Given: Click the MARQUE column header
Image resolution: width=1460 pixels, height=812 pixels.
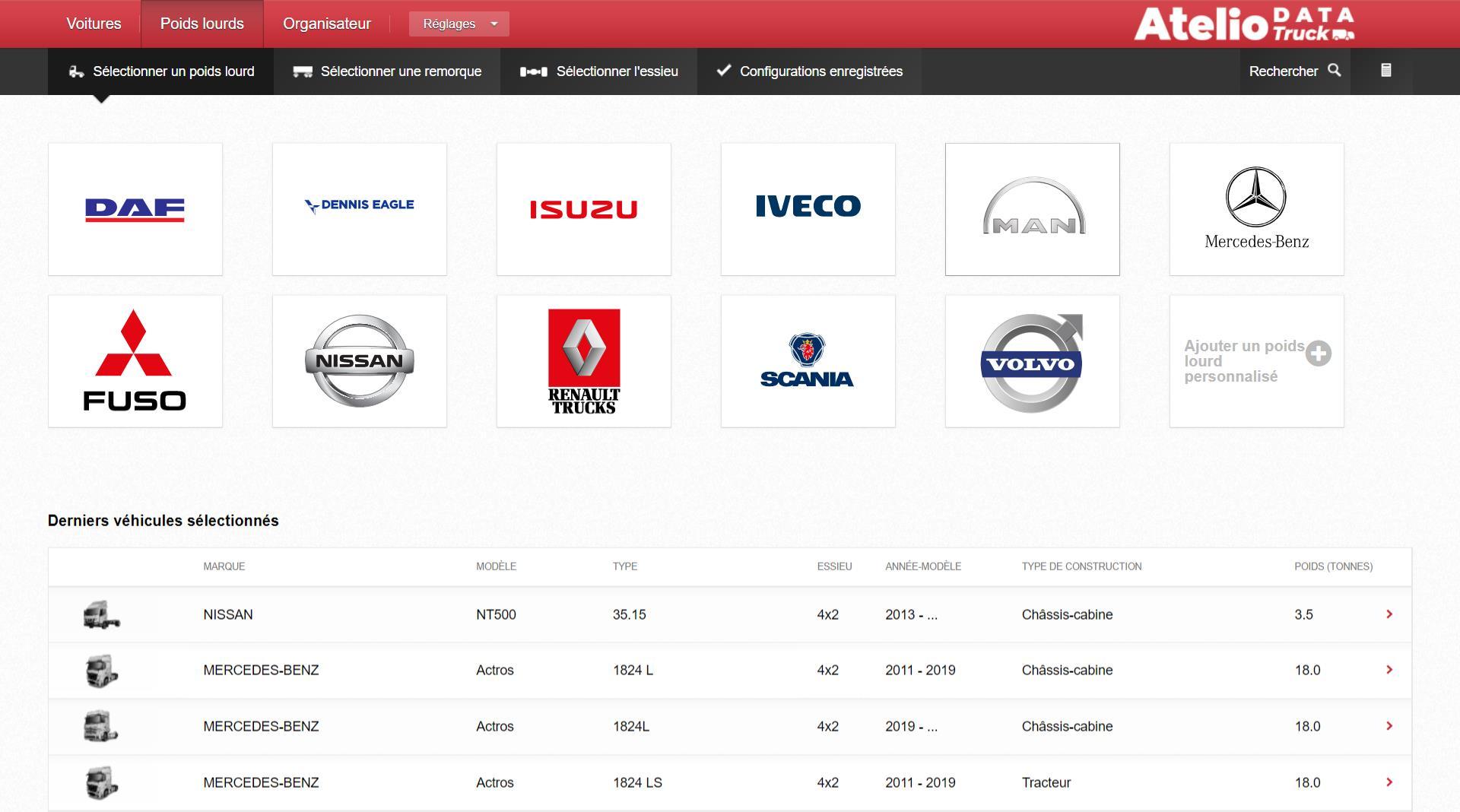Looking at the screenshot, I should [x=224, y=566].
